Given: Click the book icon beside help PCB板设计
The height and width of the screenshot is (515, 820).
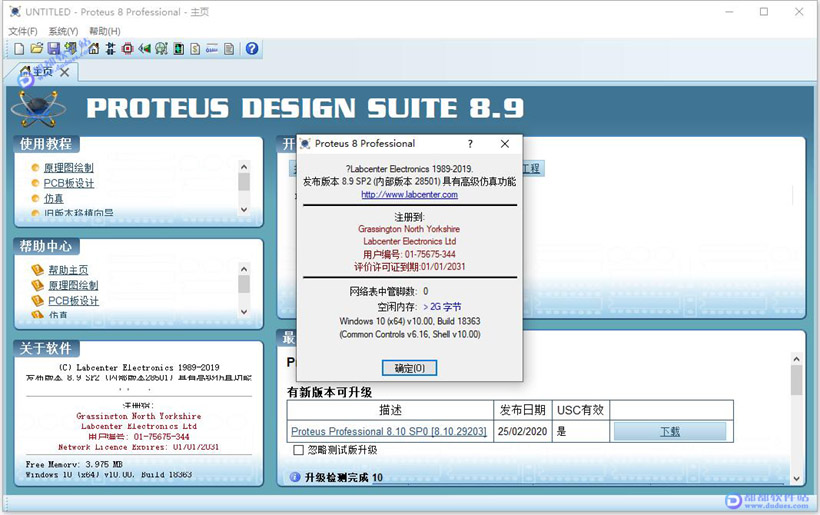Looking at the screenshot, I should [37, 300].
